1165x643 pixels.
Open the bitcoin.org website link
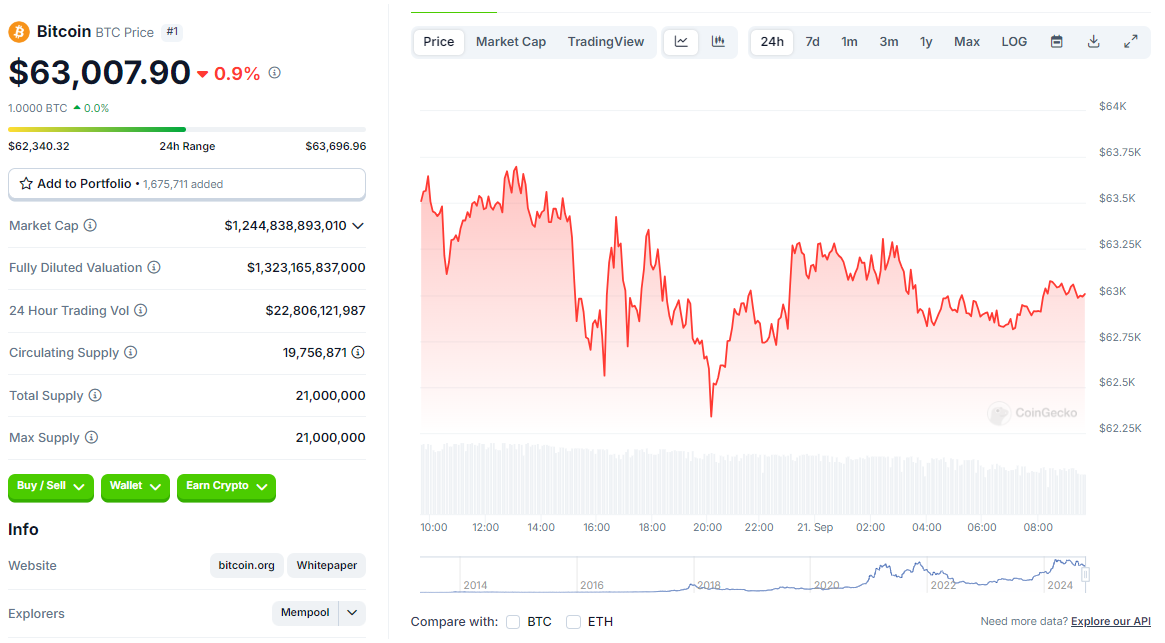coord(247,566)
